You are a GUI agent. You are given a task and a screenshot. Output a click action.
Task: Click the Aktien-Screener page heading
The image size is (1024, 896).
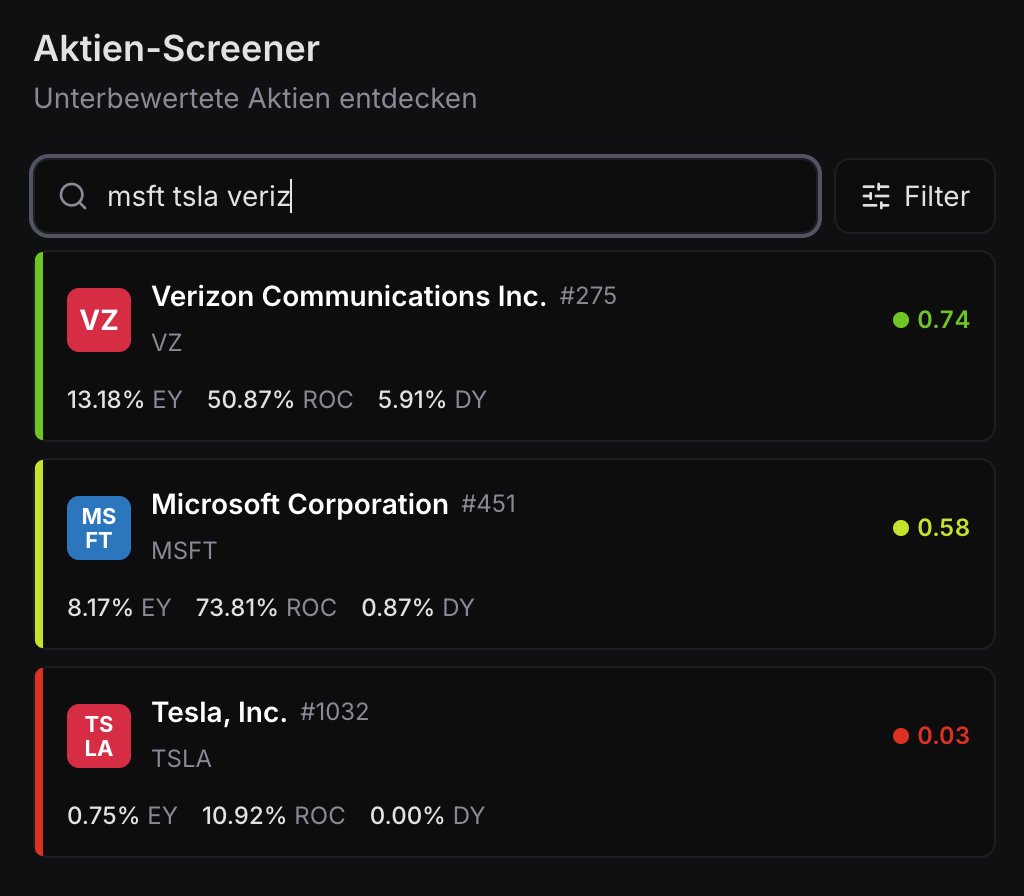[x=176, y=48]
